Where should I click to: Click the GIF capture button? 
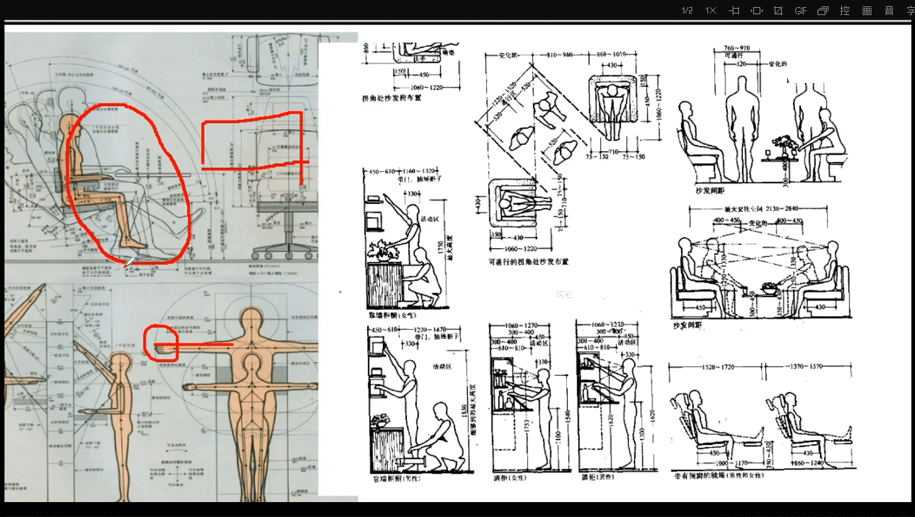[801, 10]
